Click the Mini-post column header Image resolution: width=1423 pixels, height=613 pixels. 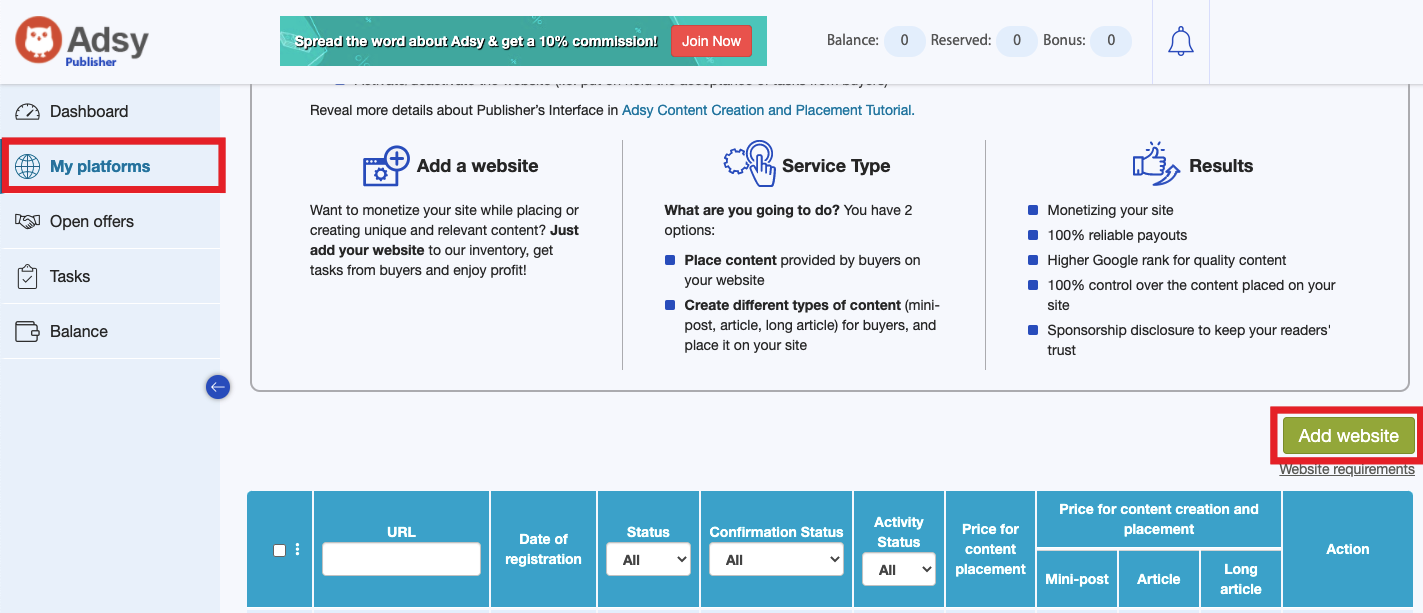(1077, 579)
